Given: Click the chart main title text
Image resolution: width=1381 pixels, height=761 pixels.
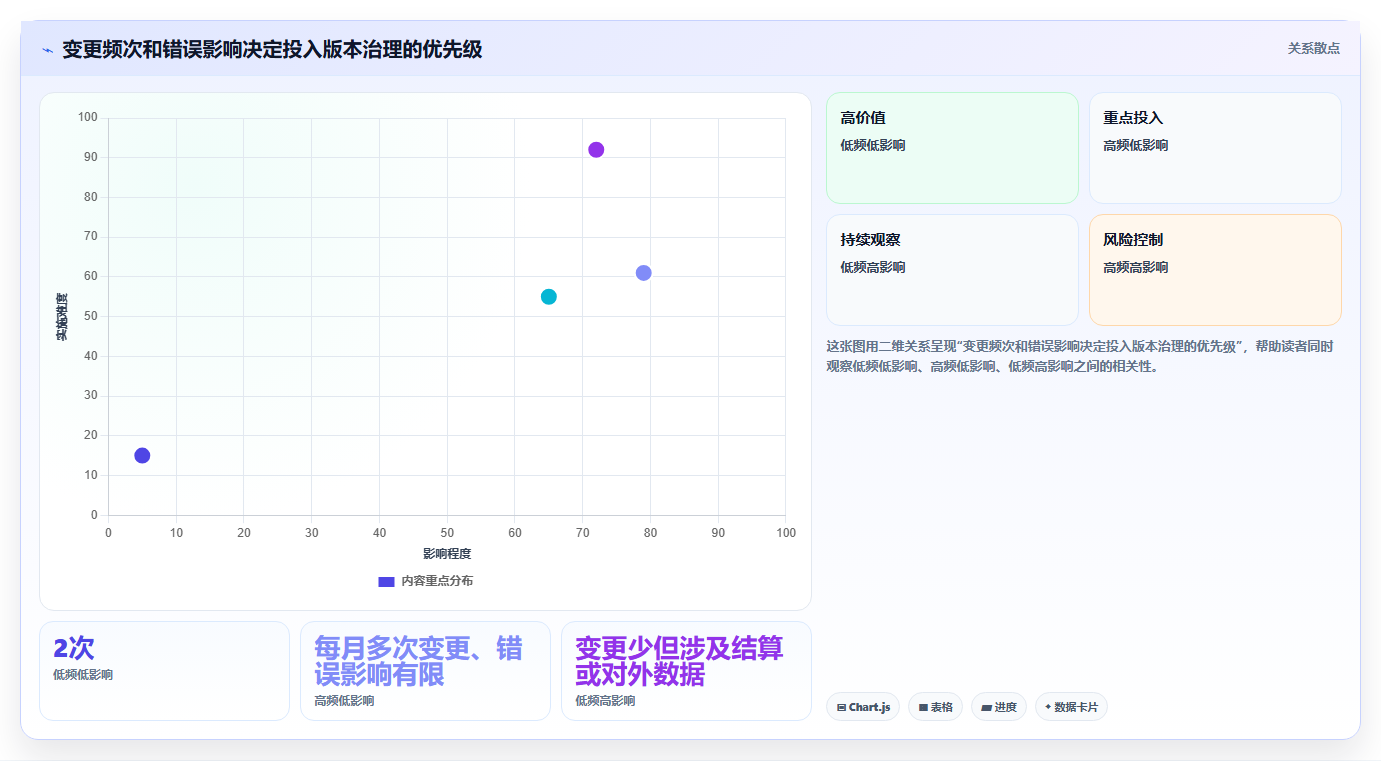Looking at the screenshot, I should [x=272, y=49].
